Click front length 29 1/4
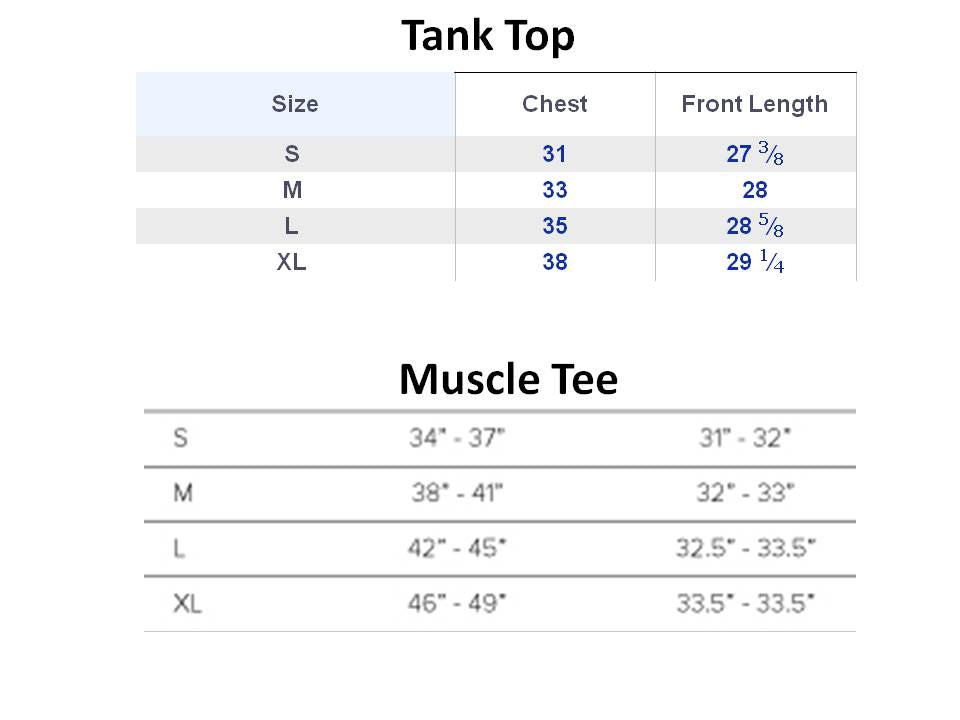 (755, 261)
